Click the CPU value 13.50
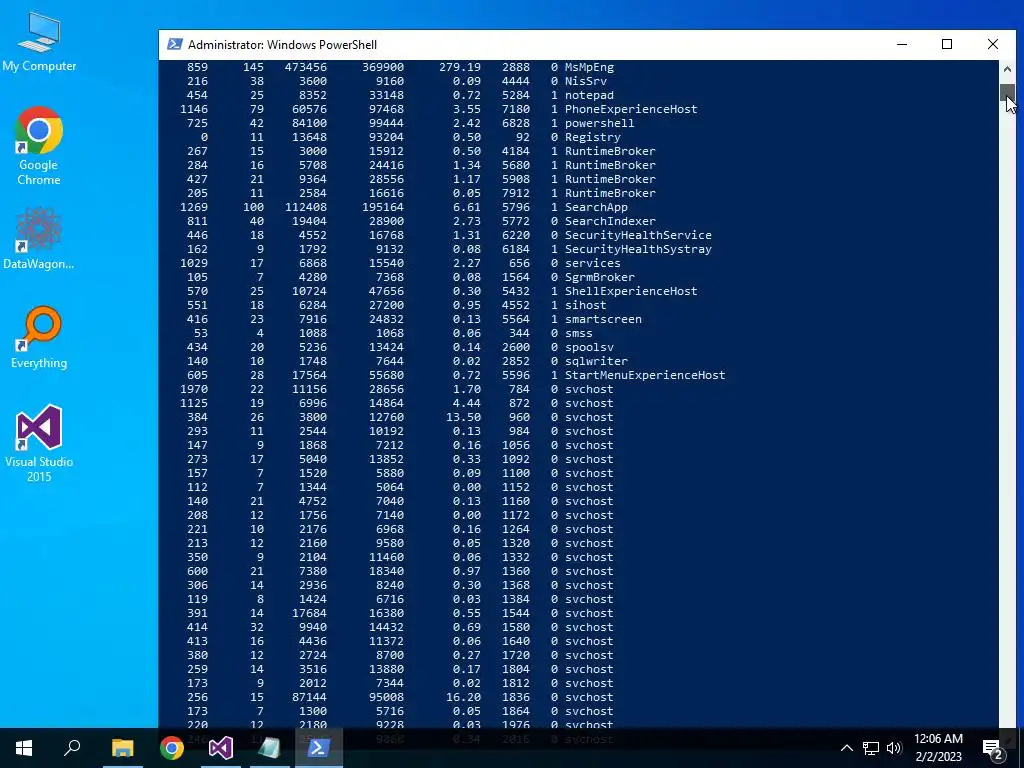1024x768 pixels. click(x=464, y=417)
